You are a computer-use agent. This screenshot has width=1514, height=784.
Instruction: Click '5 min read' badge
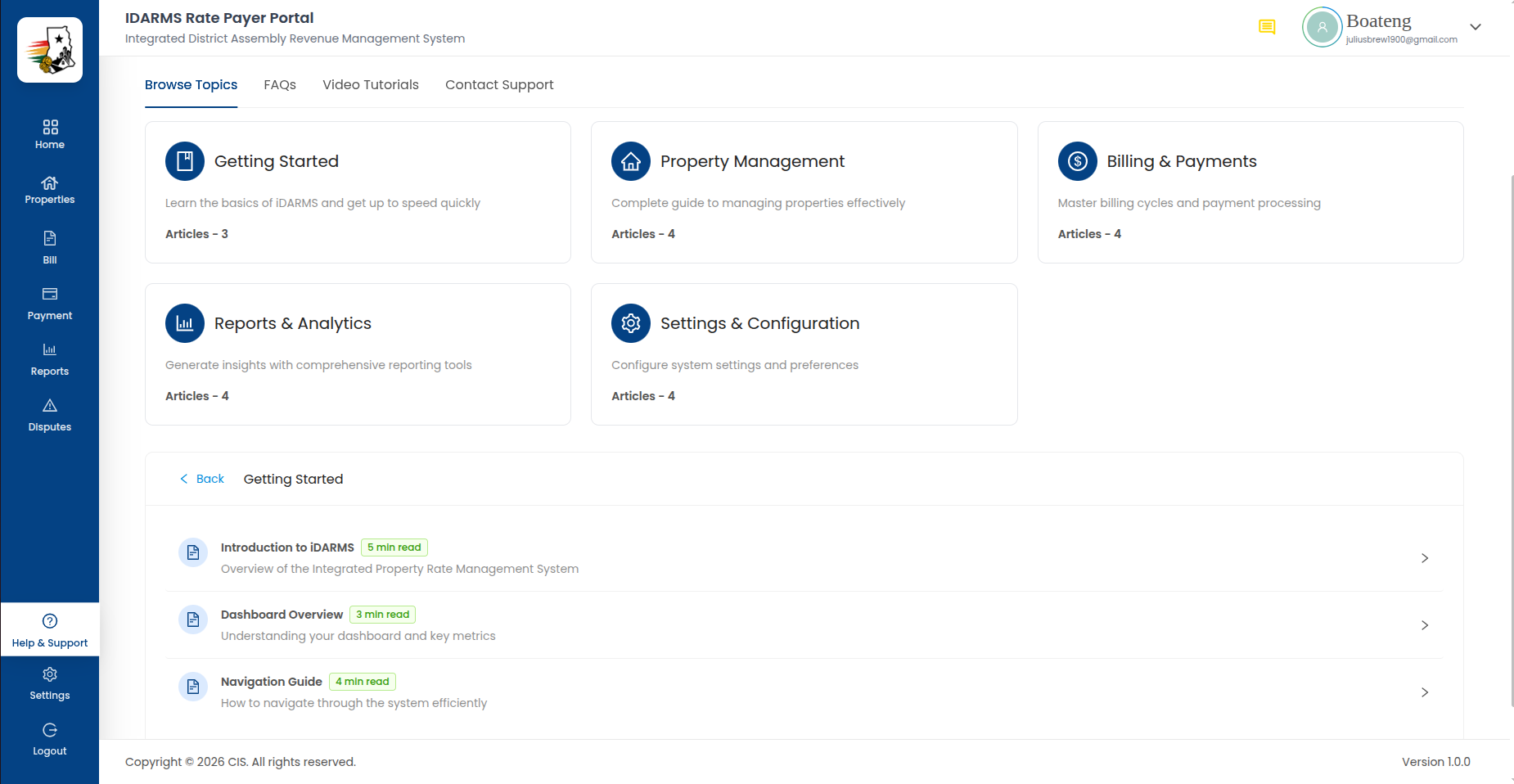(x=394, y=547)
